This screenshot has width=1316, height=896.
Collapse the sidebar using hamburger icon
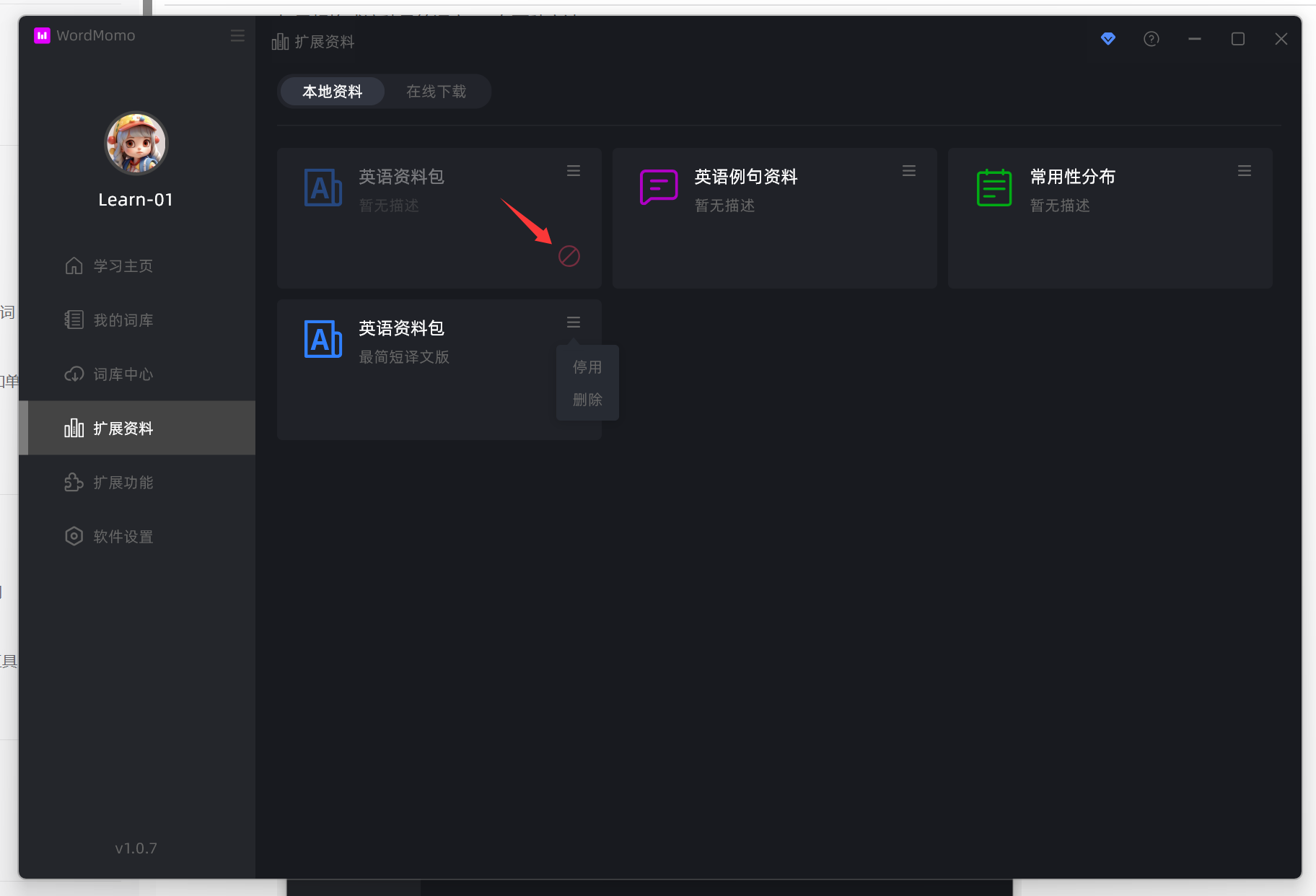point(237,35)
